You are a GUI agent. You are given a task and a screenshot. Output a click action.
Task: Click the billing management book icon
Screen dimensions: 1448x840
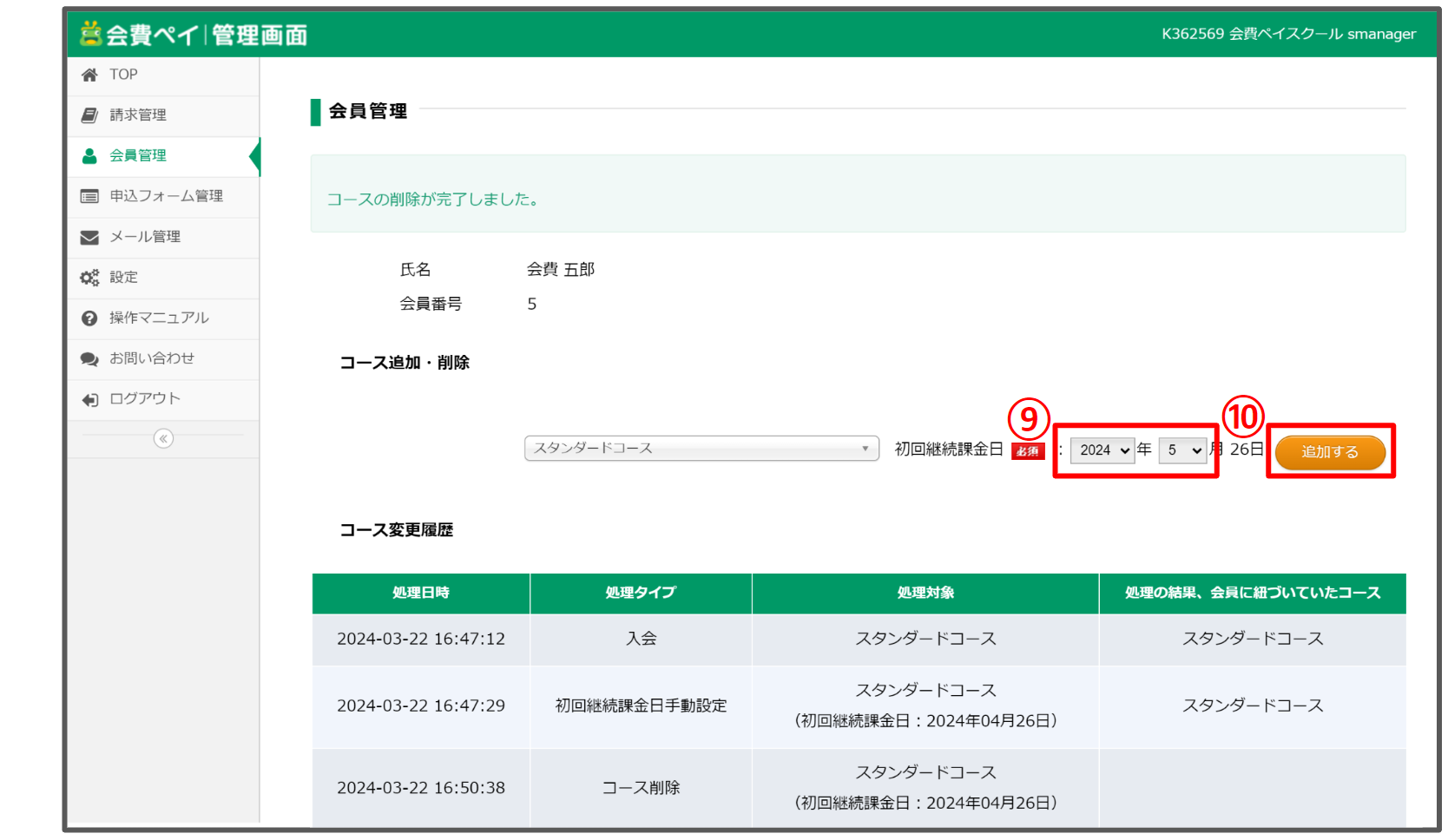[x=89, y=115]
